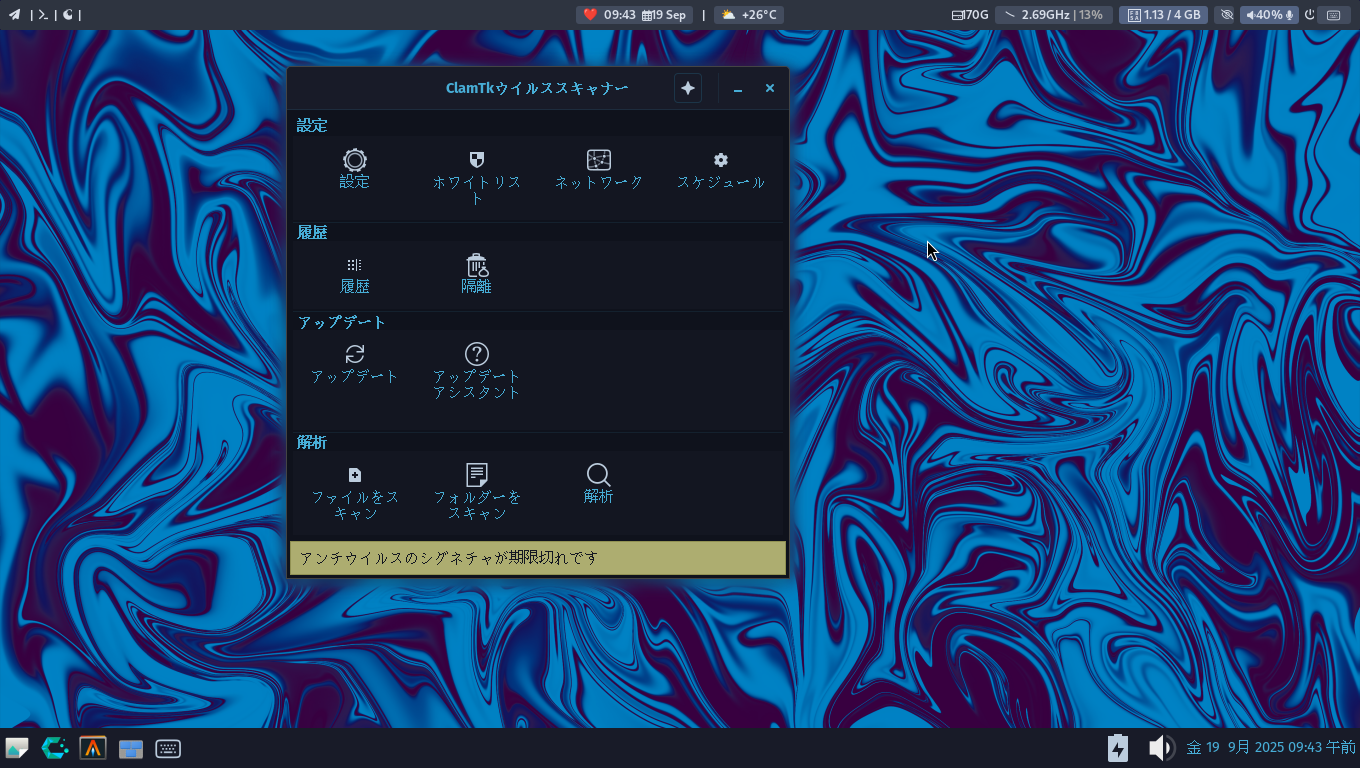Click the 70G disk usage indicator

pyautogui.click(x=971, y=15)
